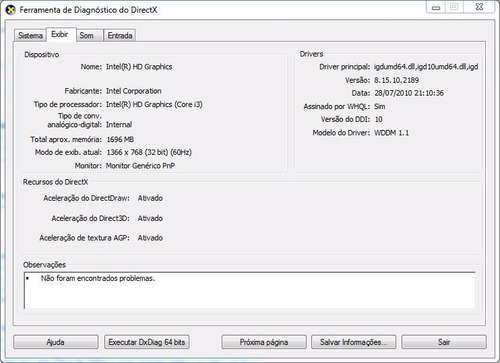Viewport: 500px width, 363px height.
Task: Click inside the Observações text box
Action: click(x=250, y=290)
